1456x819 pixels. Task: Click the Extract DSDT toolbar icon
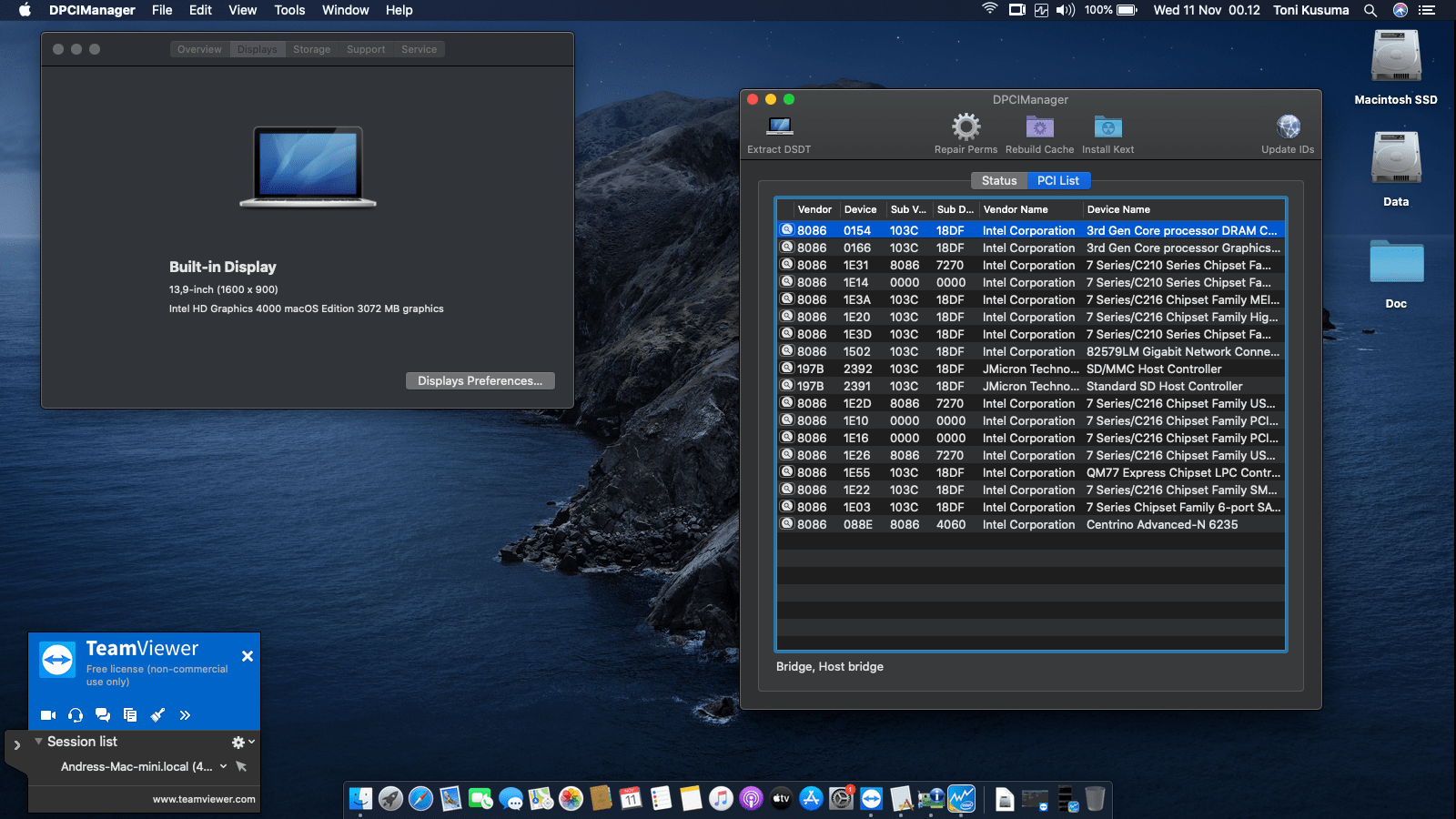tap(779, 127)
